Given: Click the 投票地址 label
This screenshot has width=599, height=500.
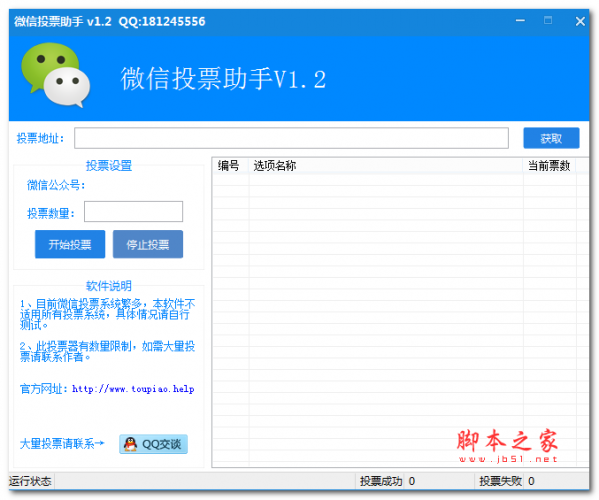Looking at the screenshot, I should [x=40, y=138].
